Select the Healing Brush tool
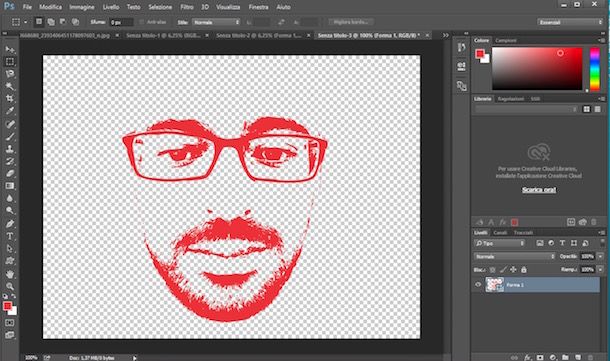Image resolution: width=610 pixels, height=361 pixels. (x=10, y=124)
